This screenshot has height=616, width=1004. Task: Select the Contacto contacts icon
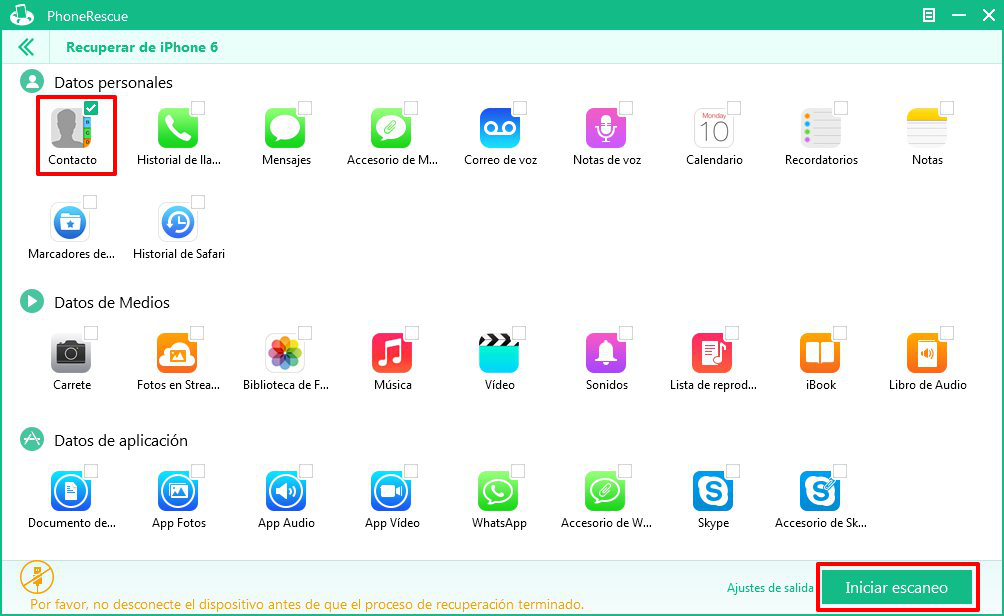tap(70, 127)
